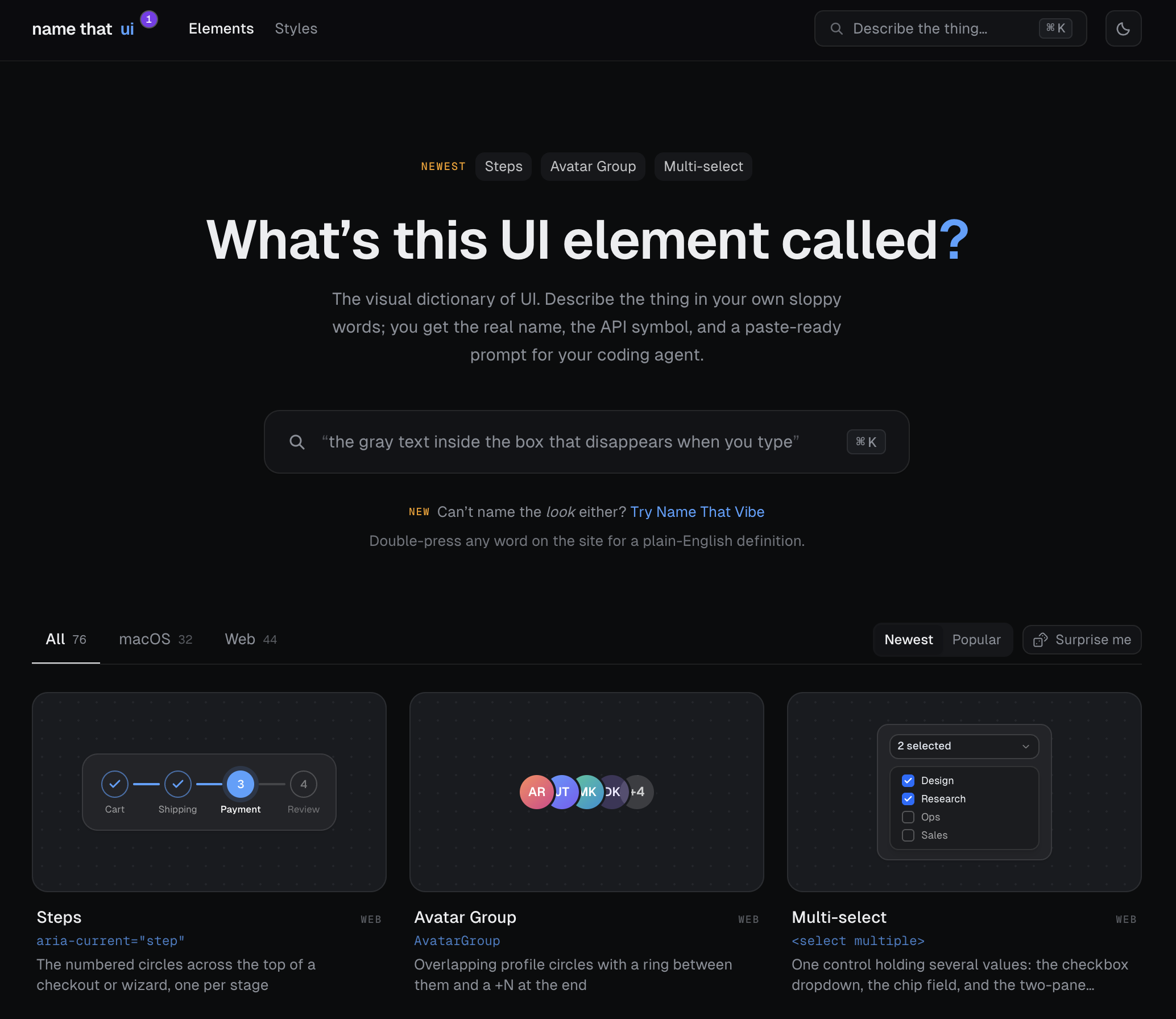Viewport: 1176px width, 1019px height.
Task: Open the Avatar Group card preview
Action: 587,792
